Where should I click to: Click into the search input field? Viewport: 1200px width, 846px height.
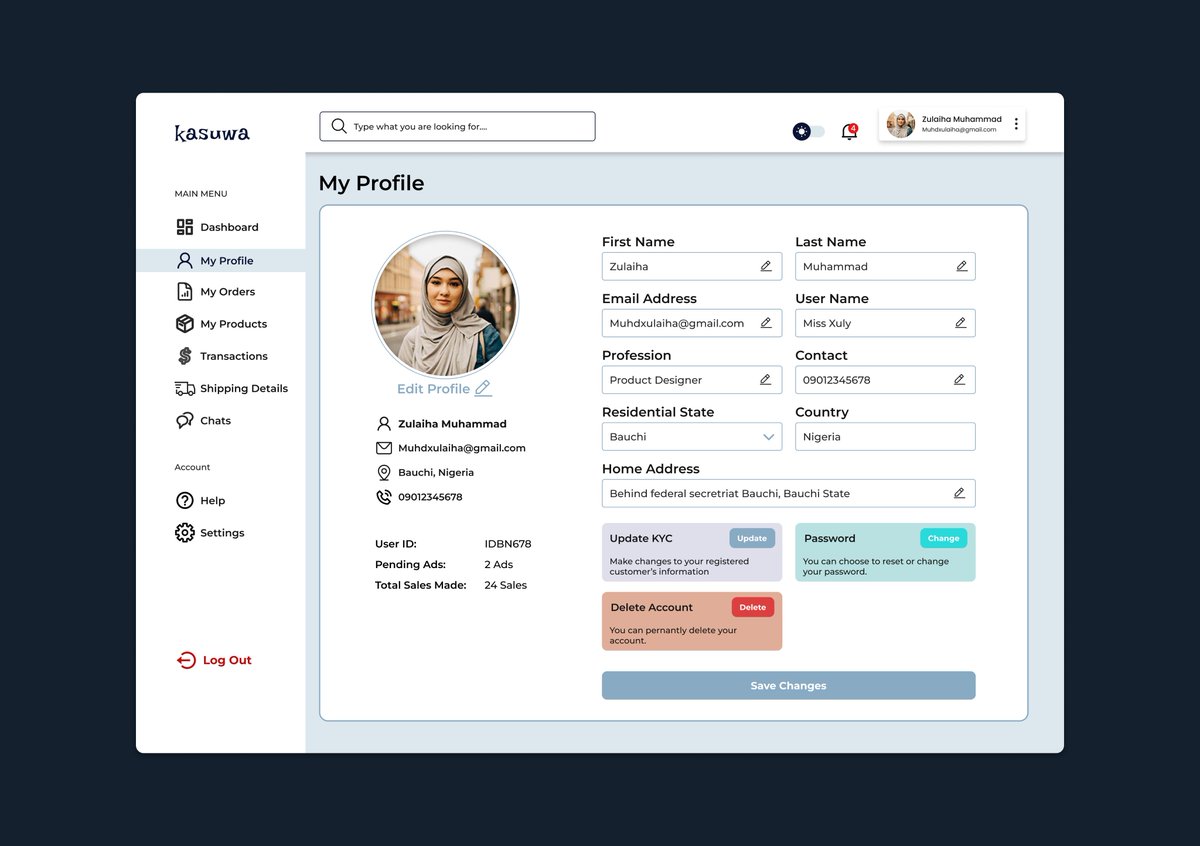pyautogui.click(x=457, y=126)
